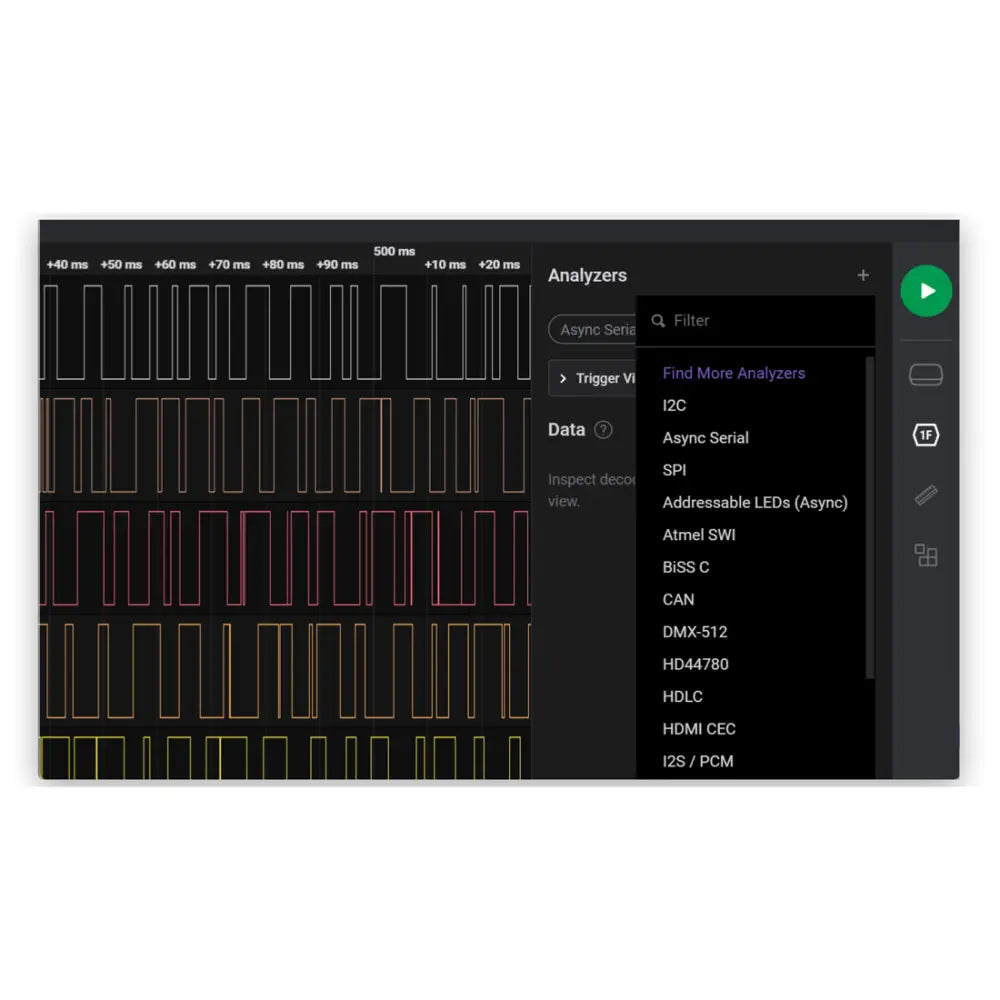
Task: Start a capture with the green play button
Action: point(926,291)
